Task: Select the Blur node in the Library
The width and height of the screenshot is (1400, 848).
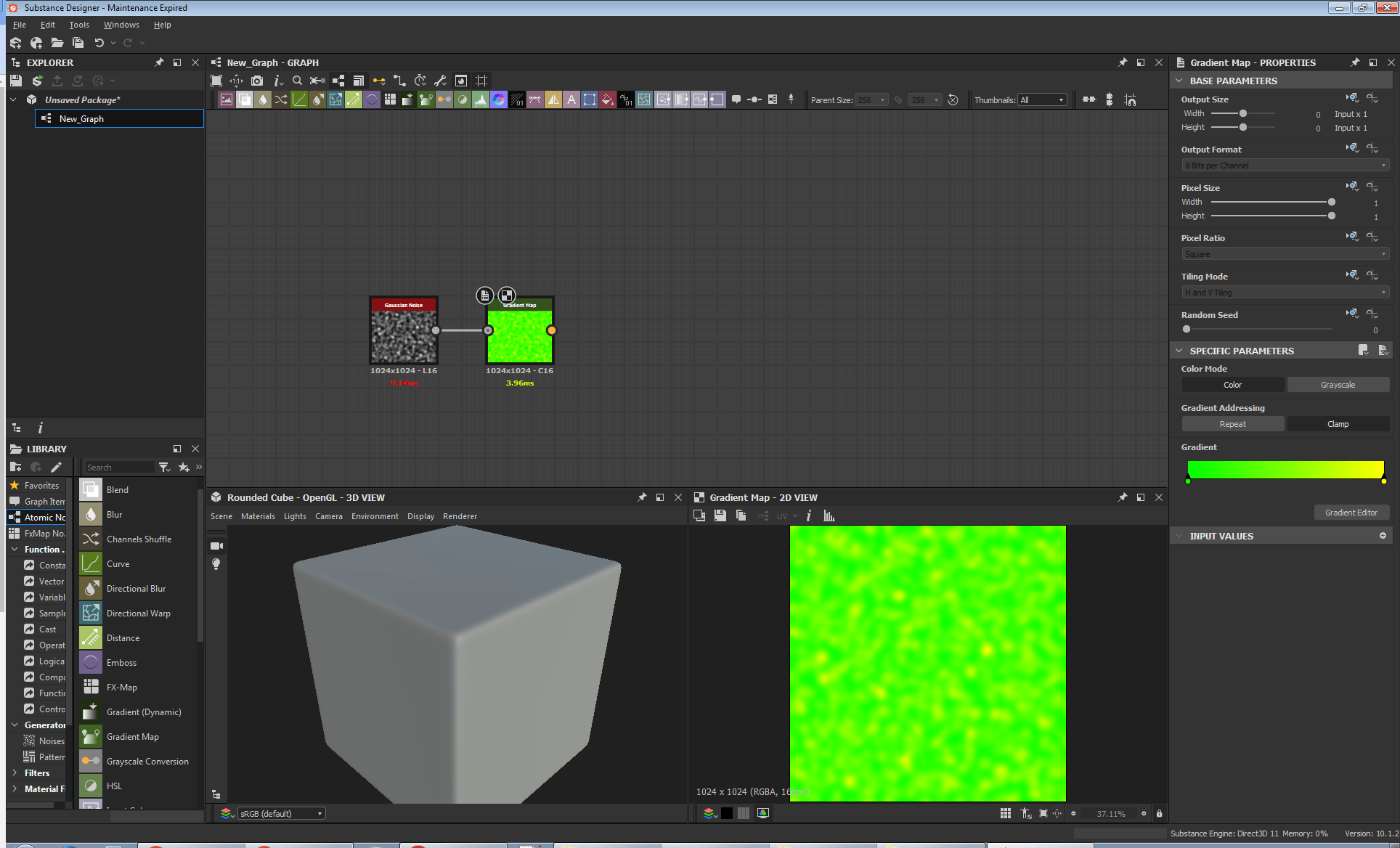Action: [x=115, y=514]
